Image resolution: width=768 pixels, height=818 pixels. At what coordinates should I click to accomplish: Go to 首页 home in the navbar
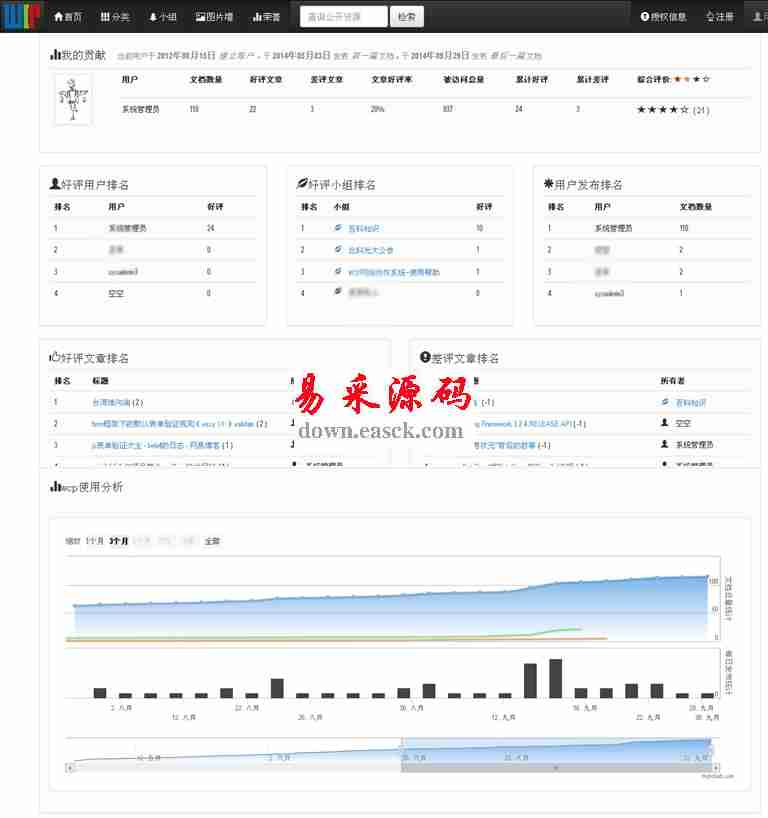click(68, 17)
